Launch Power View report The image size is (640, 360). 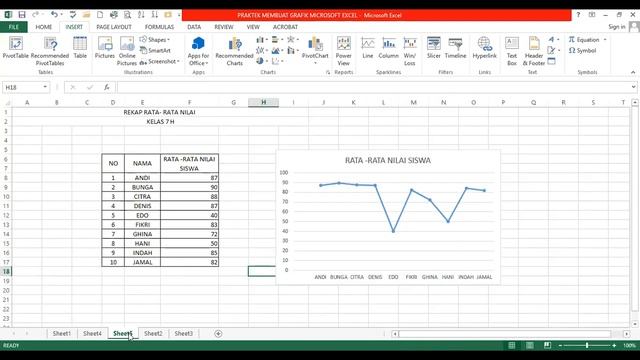tap(344, 51)
